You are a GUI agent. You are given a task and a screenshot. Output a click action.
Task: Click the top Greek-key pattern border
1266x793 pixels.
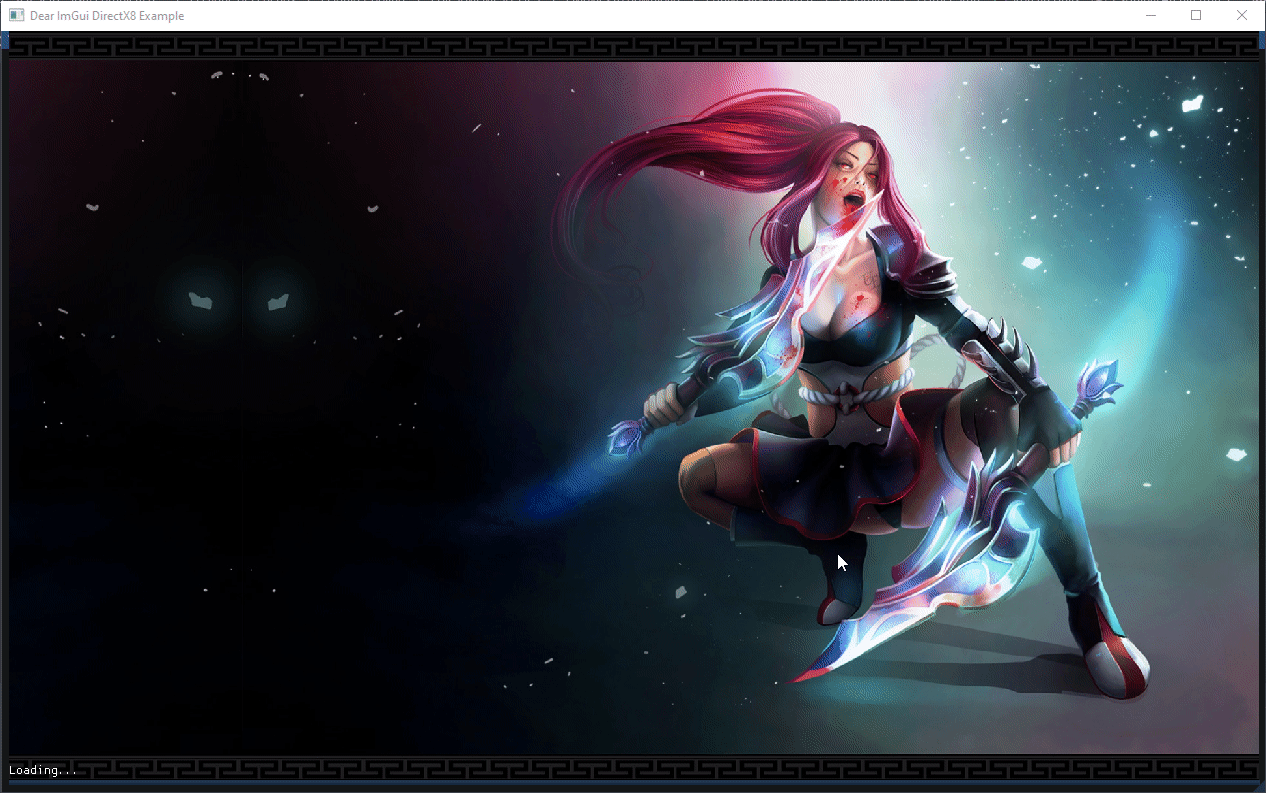pyautogui.click(x=633, y=46)
